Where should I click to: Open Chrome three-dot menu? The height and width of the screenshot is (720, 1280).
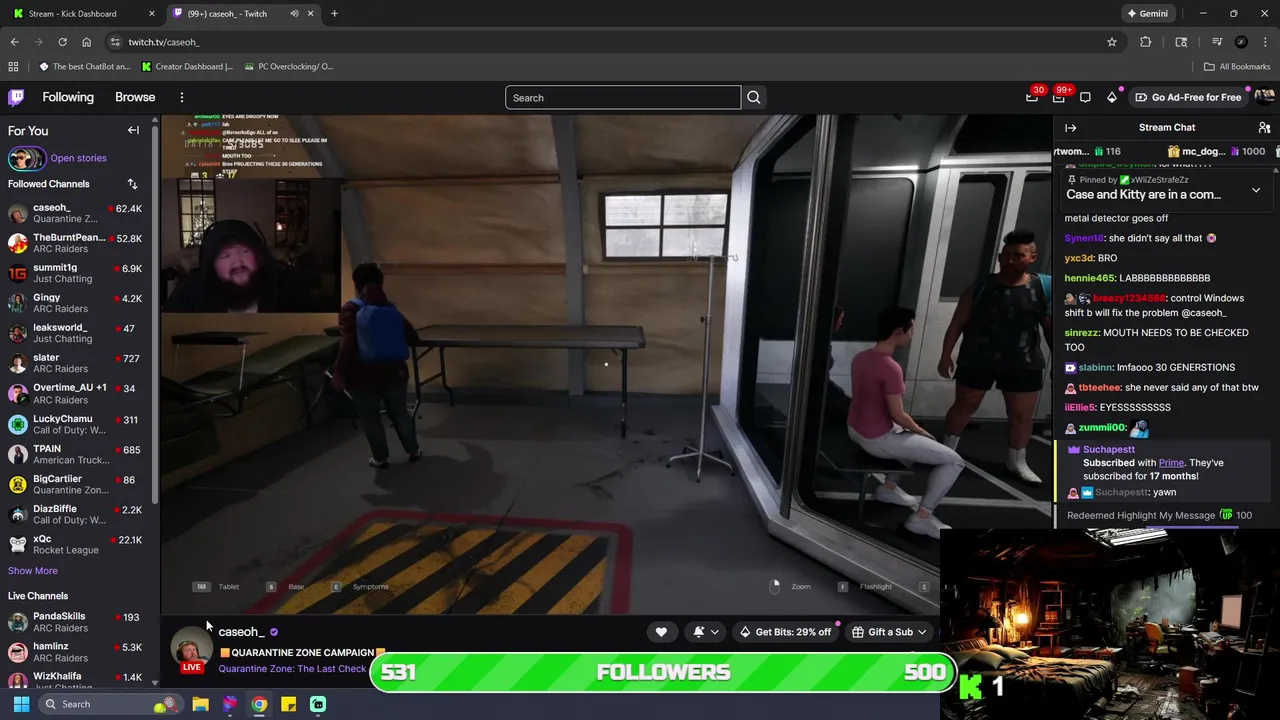coord(1266,42)
